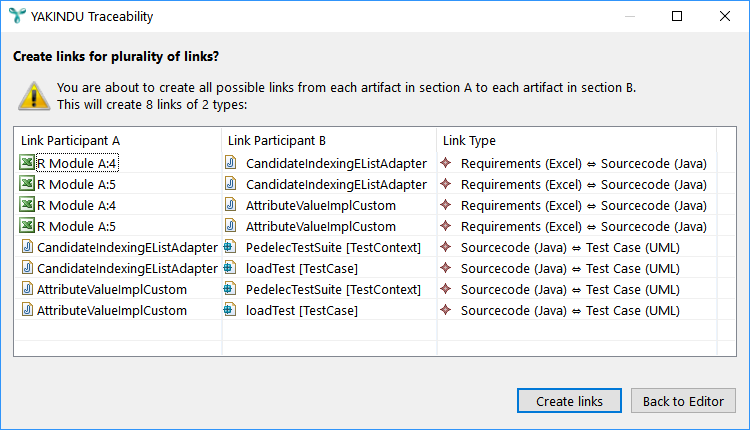
Task: Click Java file icon beside first CandidateIndexingEListAdapter in column B
Action: click(231, 163)
